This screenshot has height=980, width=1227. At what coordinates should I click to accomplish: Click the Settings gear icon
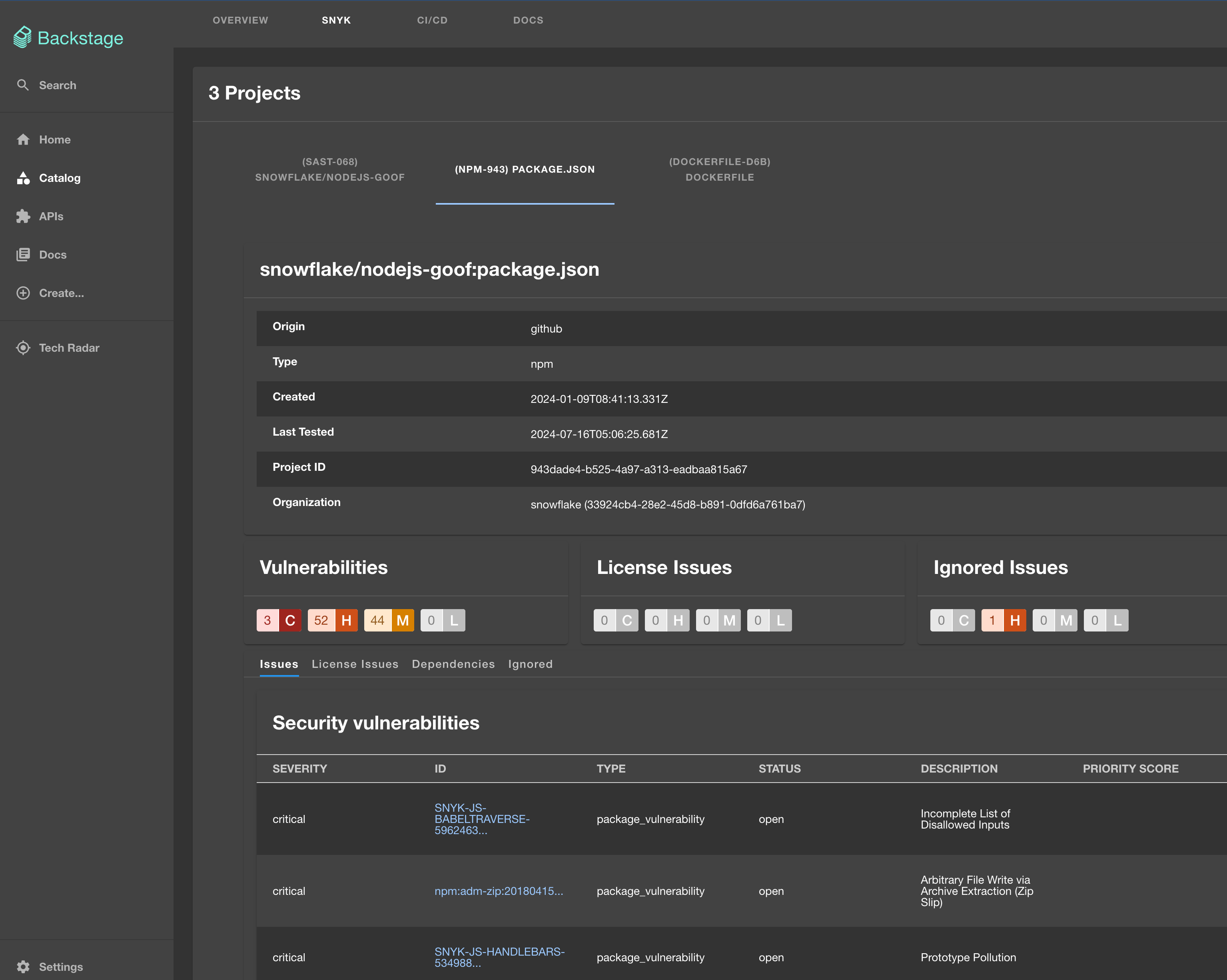(23, 967)
